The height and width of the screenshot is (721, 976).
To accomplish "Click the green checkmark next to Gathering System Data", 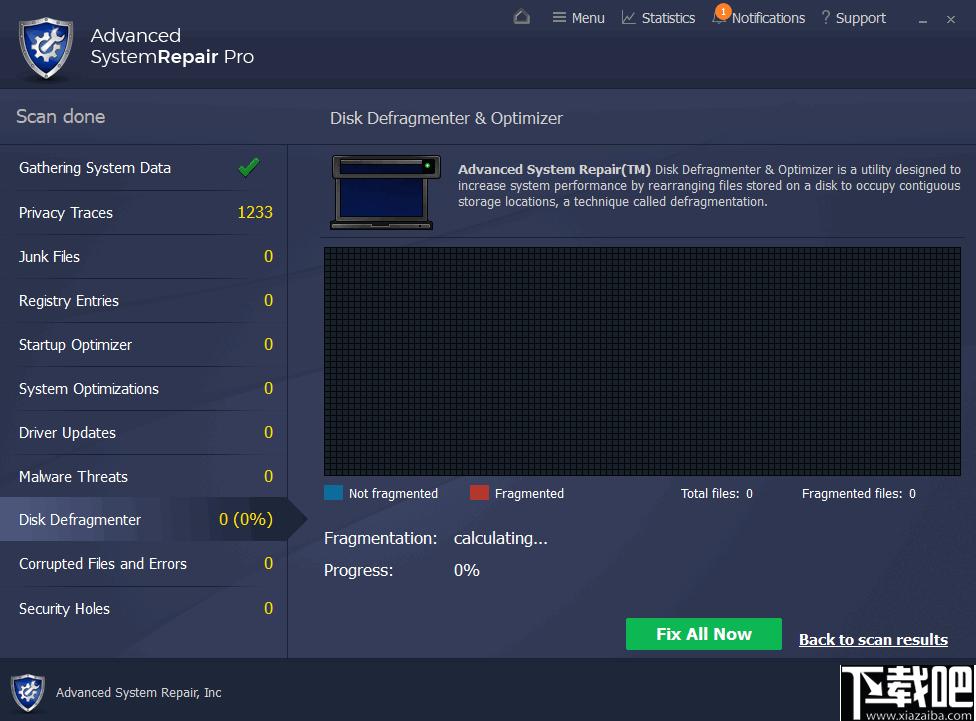I will pos(249,167).
